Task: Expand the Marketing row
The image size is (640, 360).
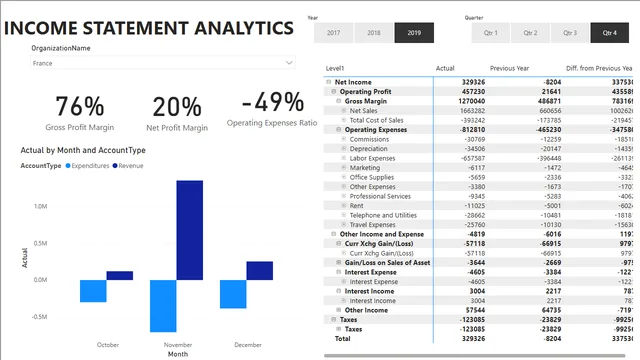Action: pyautogui.click(x=343, y=167)
